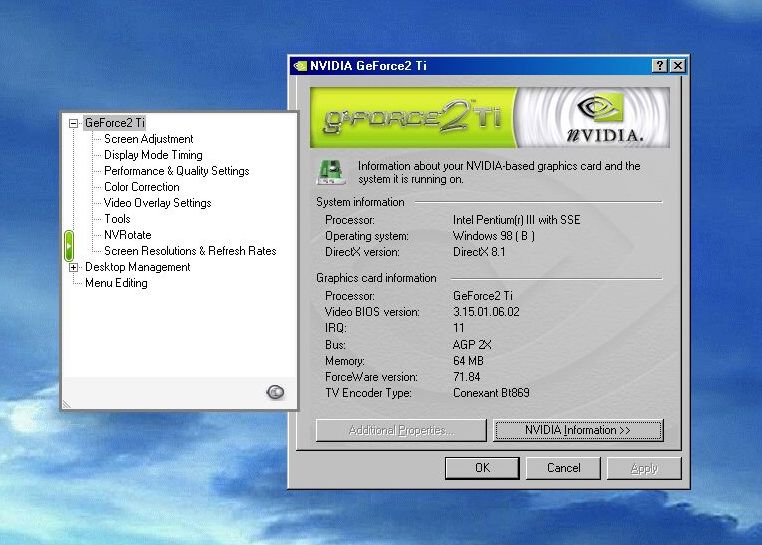Click the 'System information' heading
Image resolution: width=762 pixels, height=545 pixels.
360,202
